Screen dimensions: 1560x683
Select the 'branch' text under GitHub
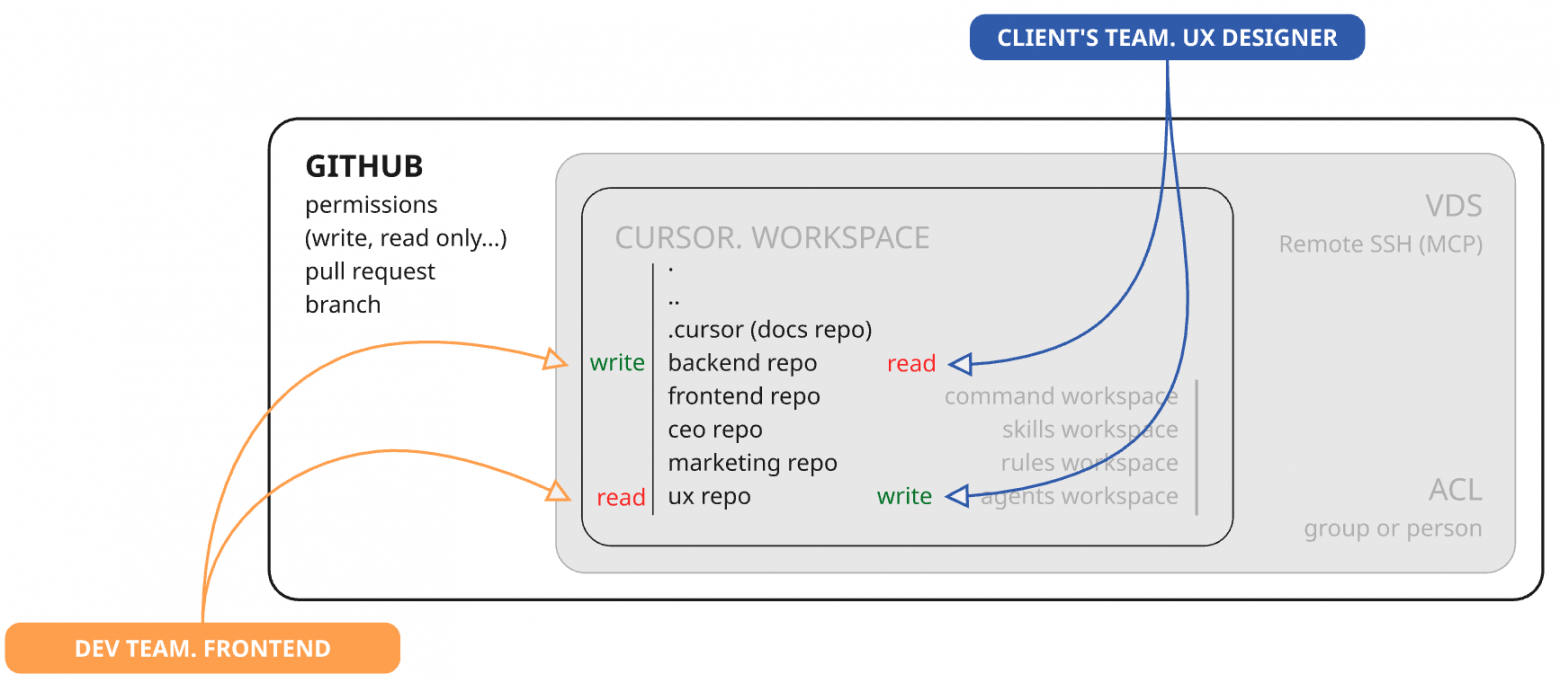click(x=343, y=304)
